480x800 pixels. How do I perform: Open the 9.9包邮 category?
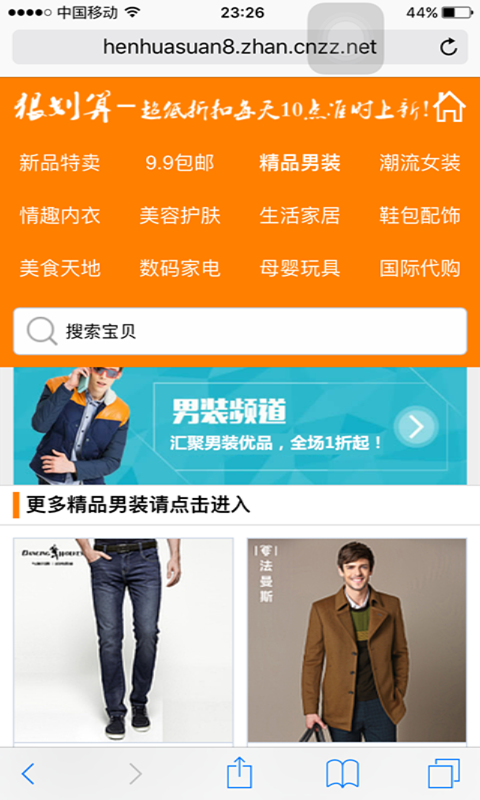[180, 163]
